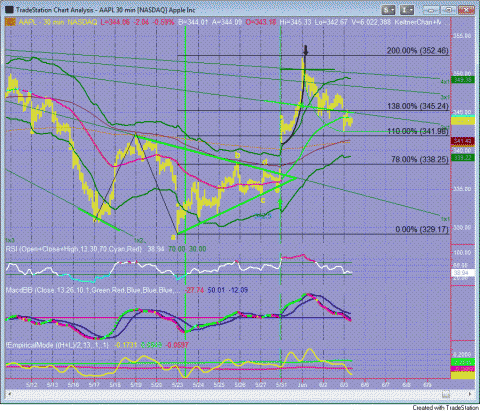Select the yellow wave label 'b' on triangle
This screenshot has height=411, width=480.
tap(237, 155)
